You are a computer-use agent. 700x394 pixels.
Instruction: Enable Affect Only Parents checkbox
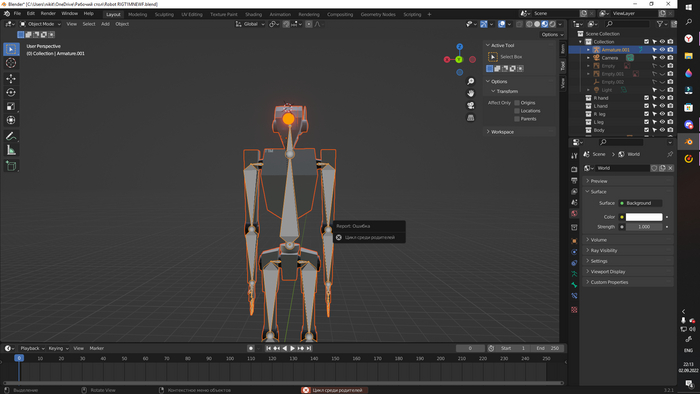pyautogui.click(x=517, y=119)
